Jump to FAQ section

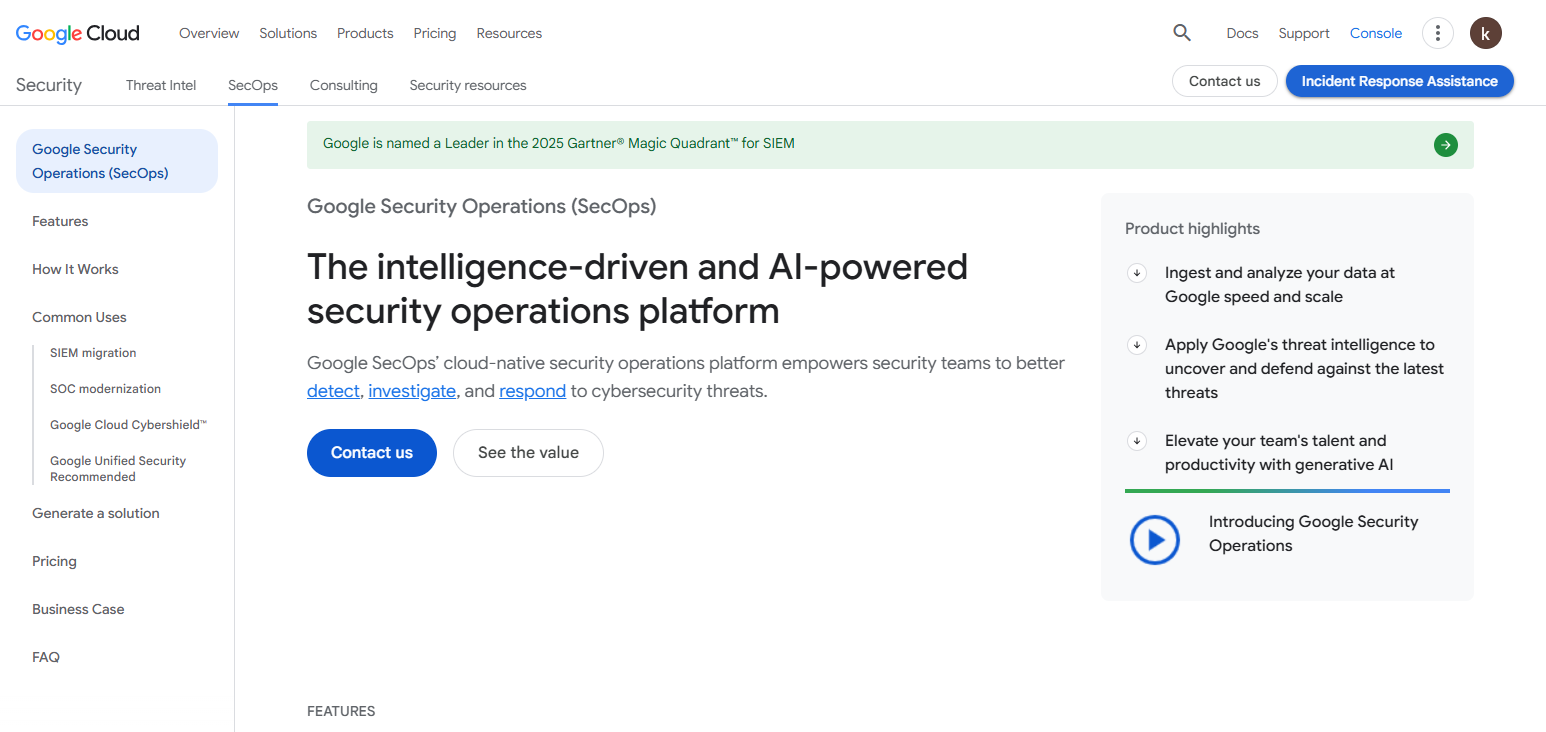tap(46, 657)
